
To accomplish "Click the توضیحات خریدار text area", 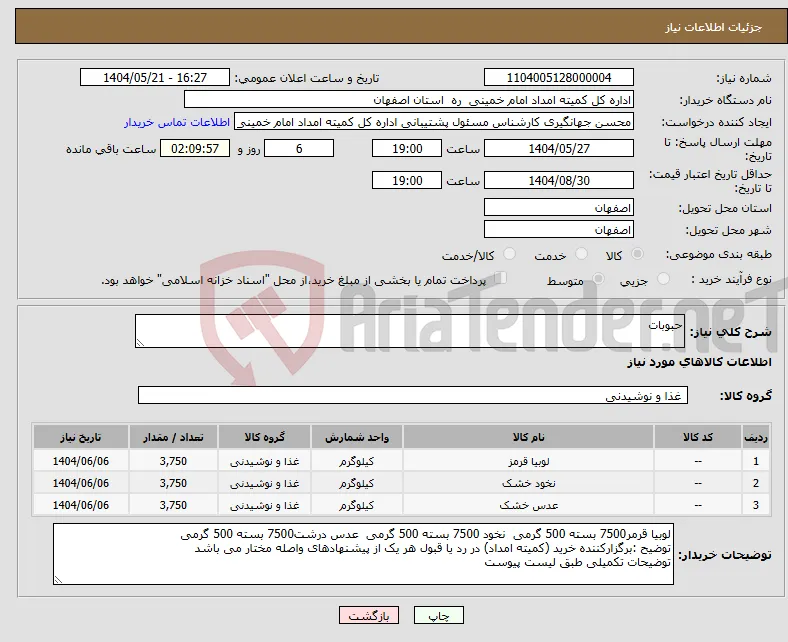I will tap(363, 554).
